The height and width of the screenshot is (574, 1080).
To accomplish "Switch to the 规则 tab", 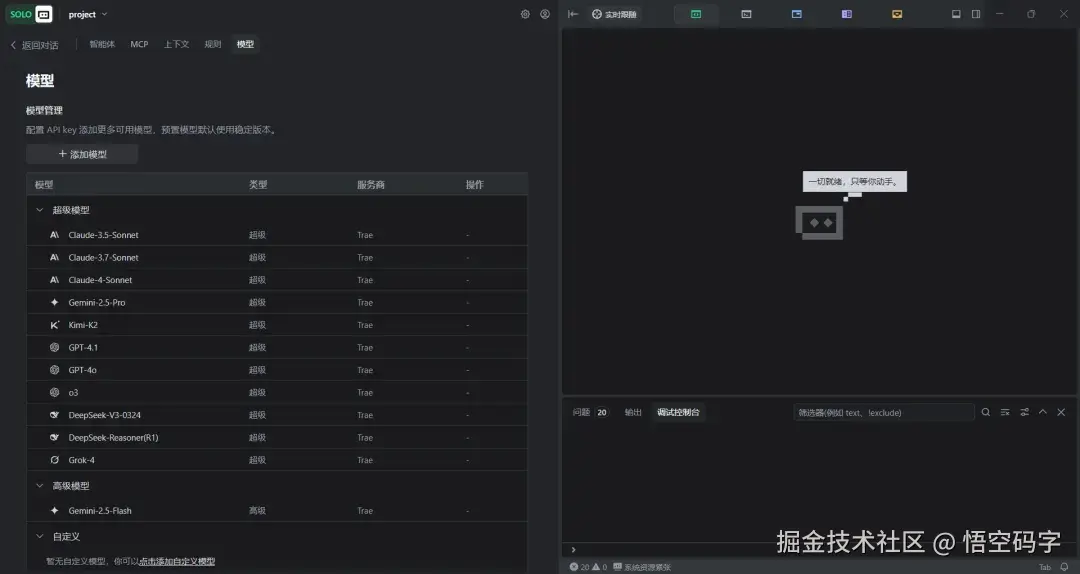I will [x=213, y=44].
